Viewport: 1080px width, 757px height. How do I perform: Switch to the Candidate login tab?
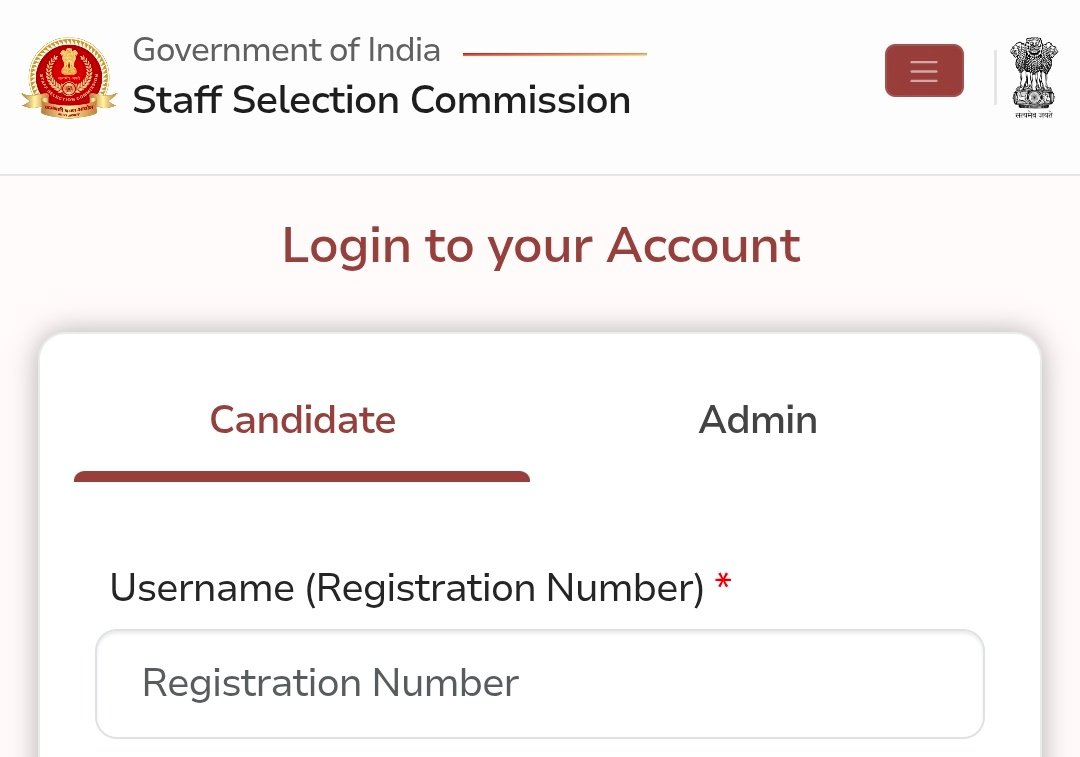302,420
